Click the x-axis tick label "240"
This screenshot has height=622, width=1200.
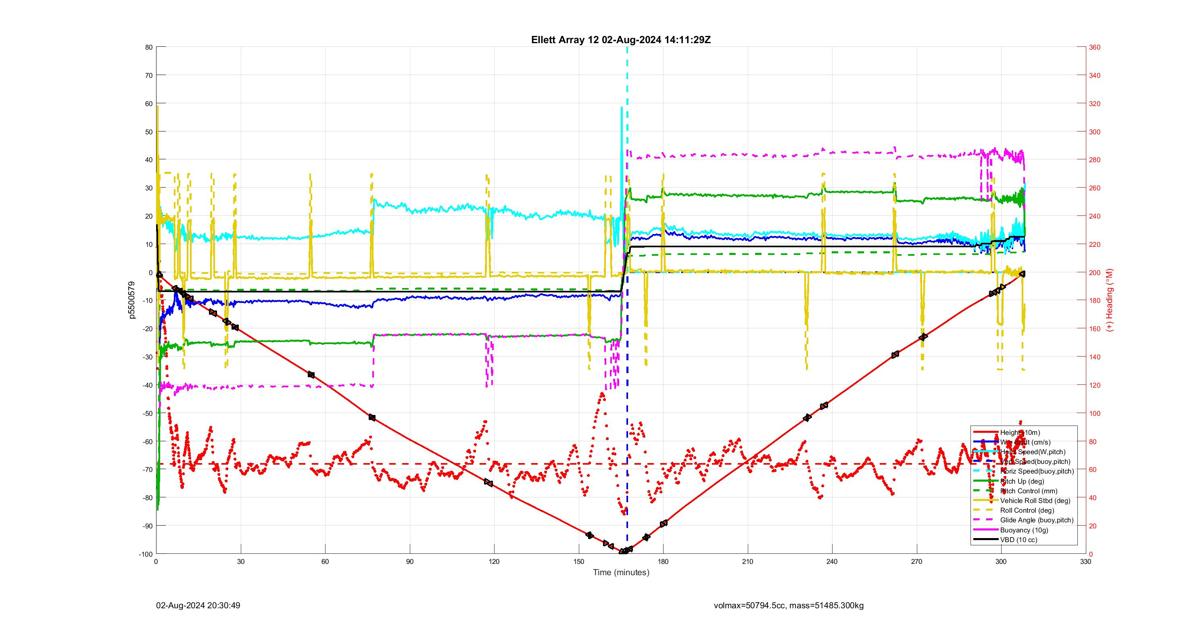832,562
